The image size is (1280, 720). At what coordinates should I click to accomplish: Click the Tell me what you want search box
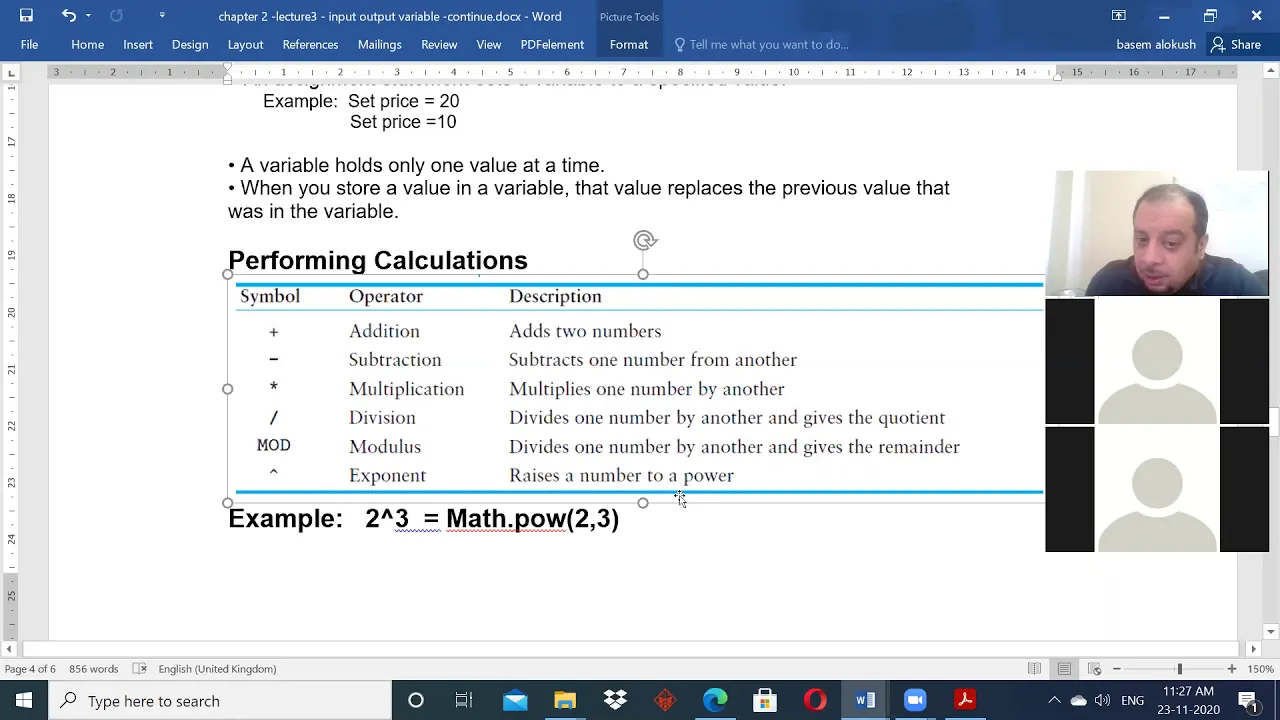click(760, 44)
